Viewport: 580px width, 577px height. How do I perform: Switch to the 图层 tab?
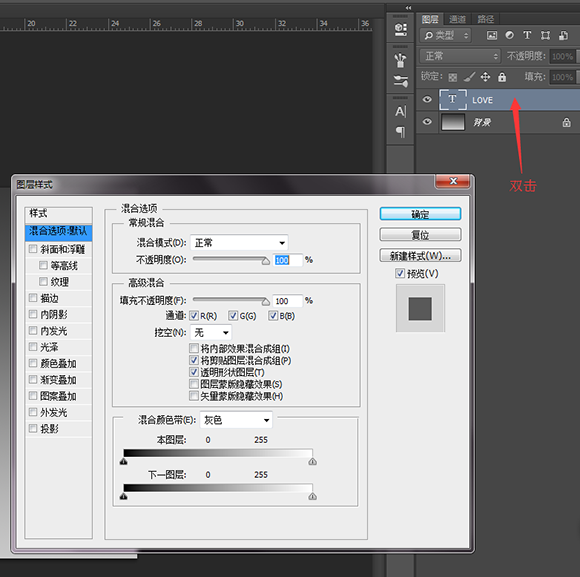430,19
